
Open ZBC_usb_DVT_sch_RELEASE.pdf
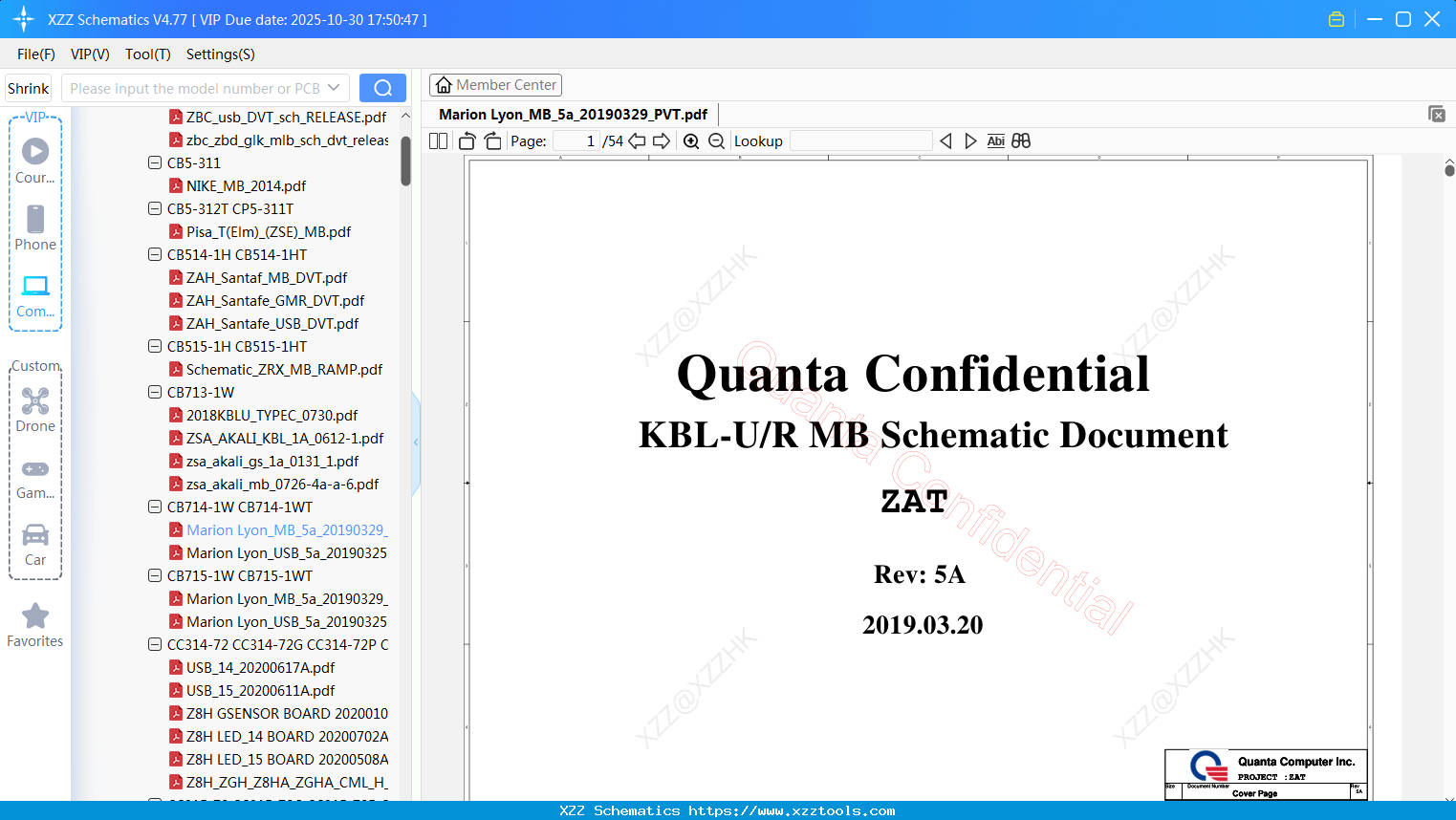[286, 117]
